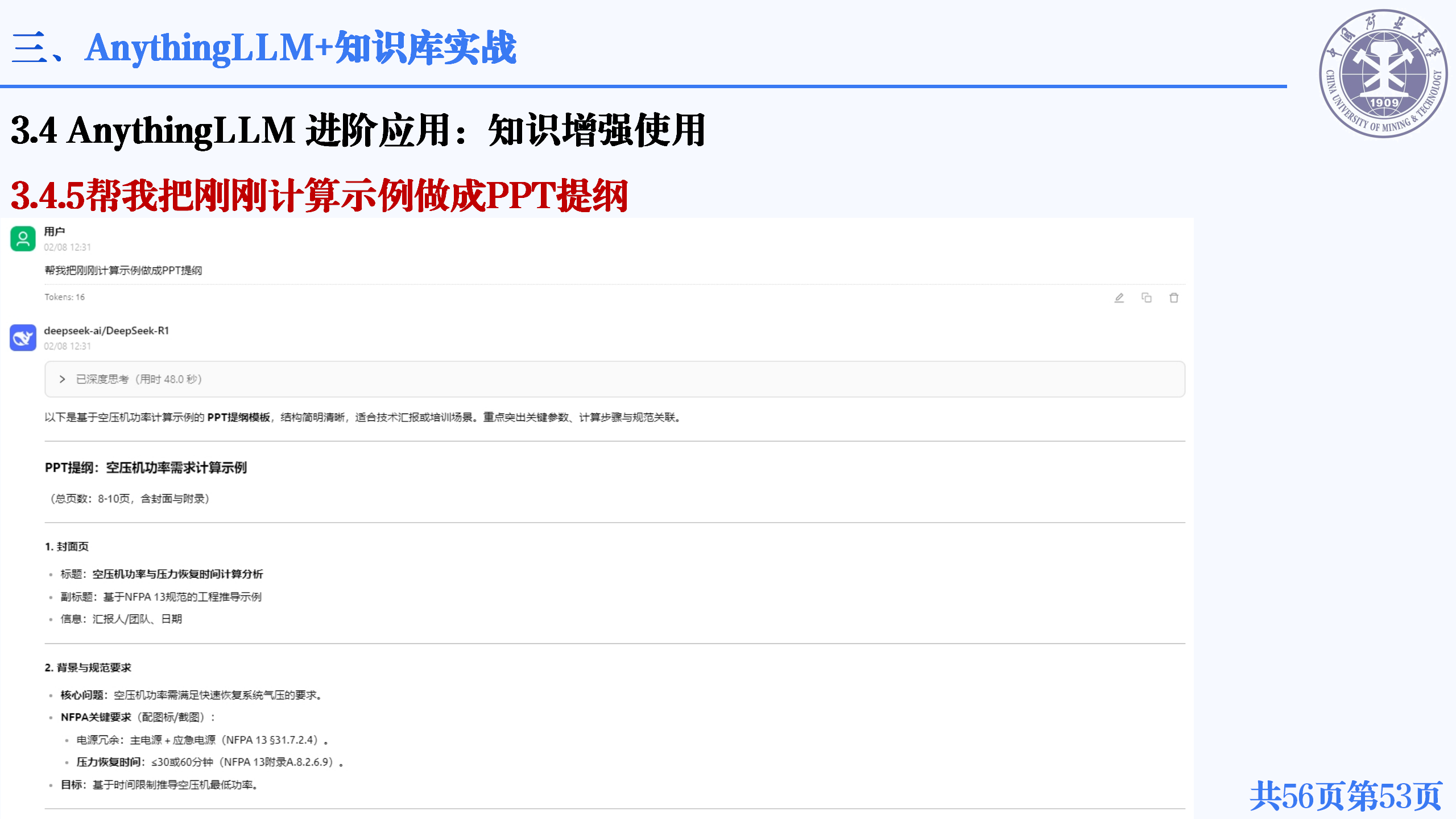Click bullet 副标题：基于NFPA 13规范的工程推导示例
1456x819 pixels.
pyautogui.click(x=161, y=597)
